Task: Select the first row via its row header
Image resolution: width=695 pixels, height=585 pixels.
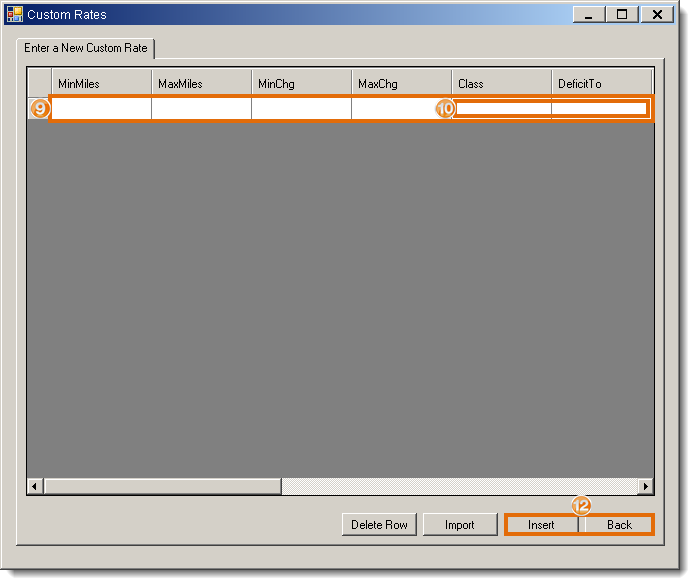Action: (x=39, y=108)
